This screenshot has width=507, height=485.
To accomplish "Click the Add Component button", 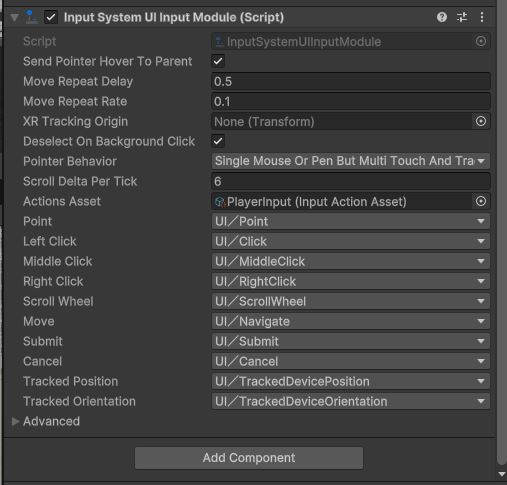I will point(249,458).
